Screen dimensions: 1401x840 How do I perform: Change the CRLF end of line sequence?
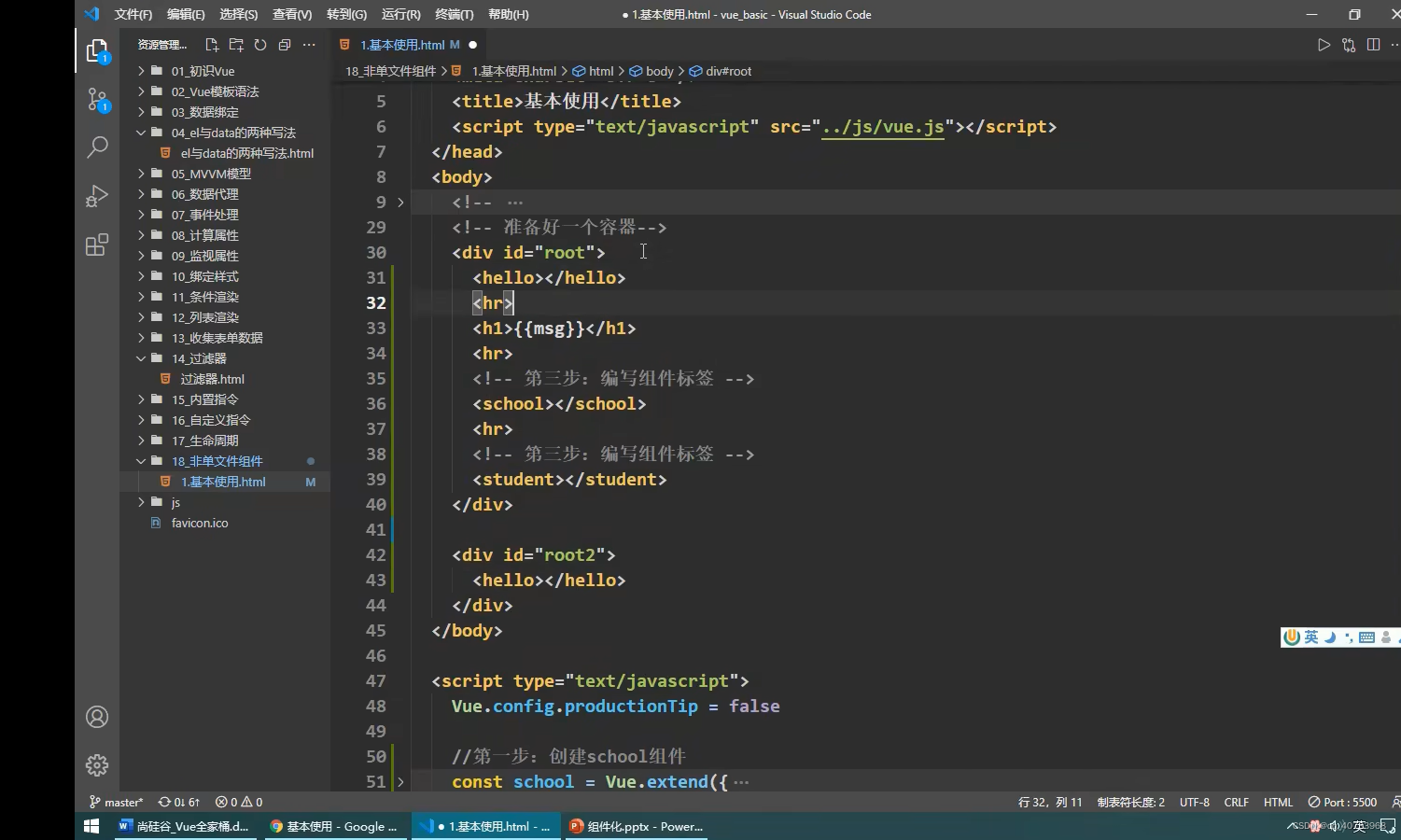(x=1236, y=802)
